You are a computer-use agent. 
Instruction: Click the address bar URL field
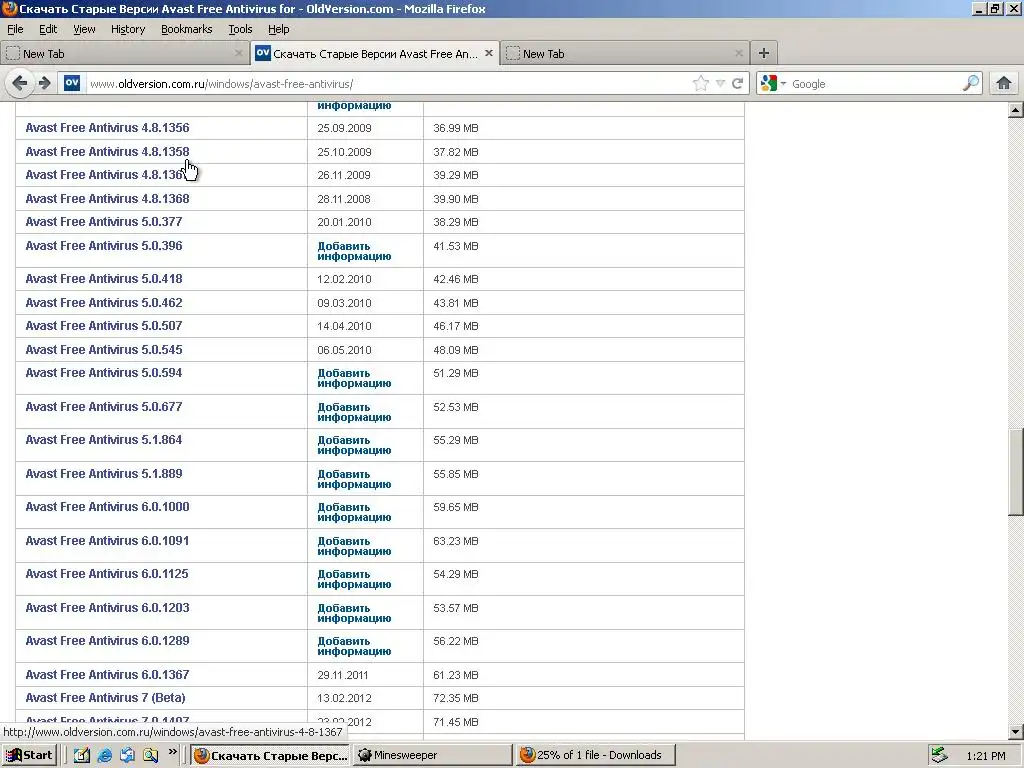click(389, 84)
